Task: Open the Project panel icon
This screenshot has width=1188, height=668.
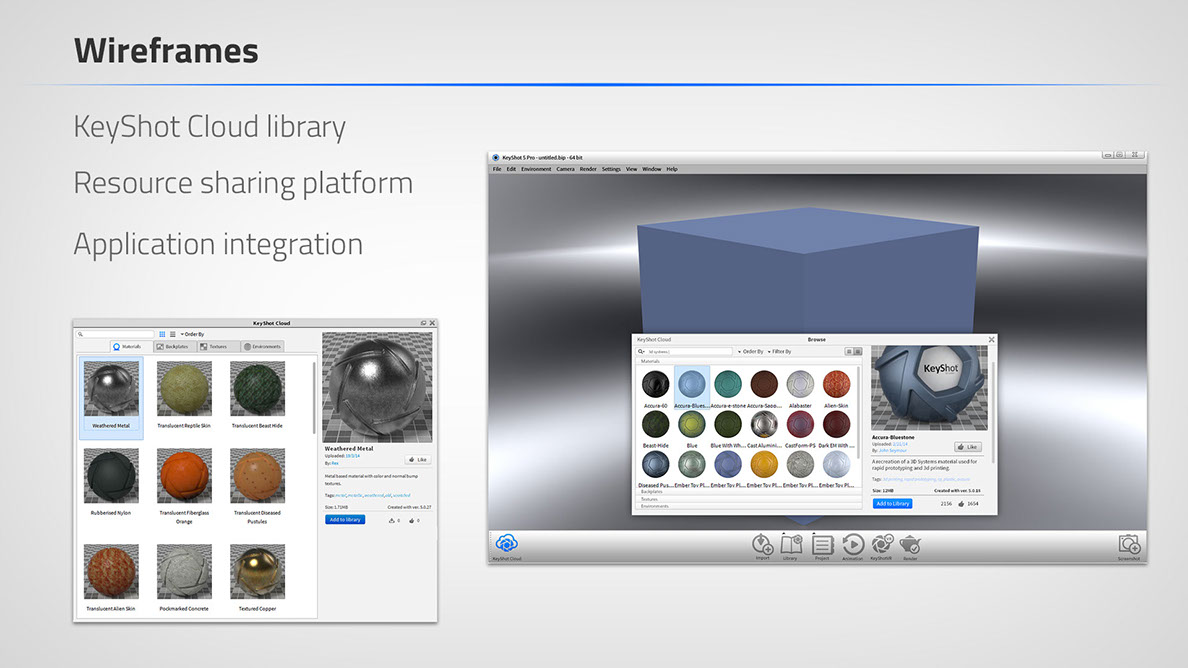Action: [x=822, y=544]
